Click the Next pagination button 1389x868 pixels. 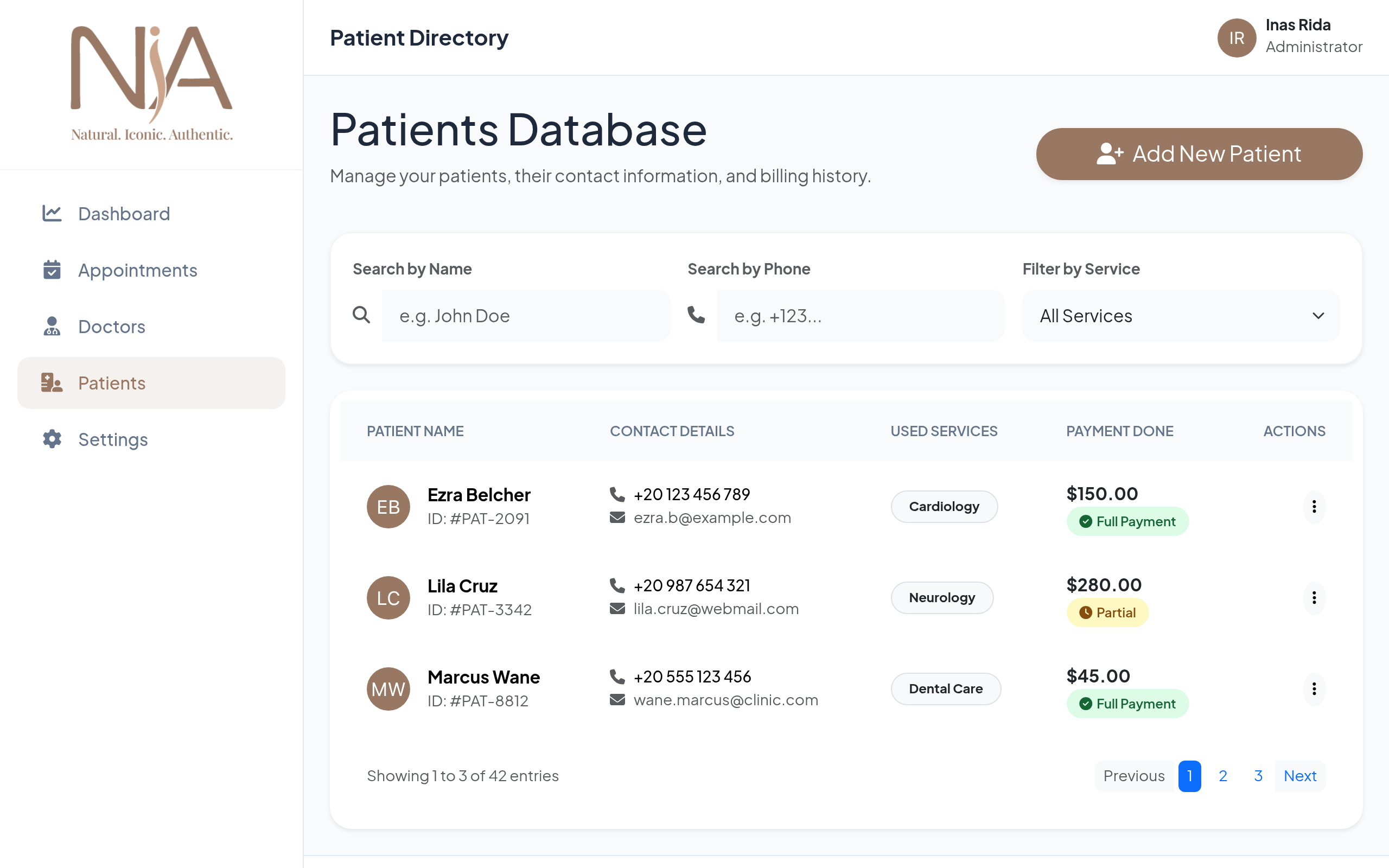click(1300, 776)
